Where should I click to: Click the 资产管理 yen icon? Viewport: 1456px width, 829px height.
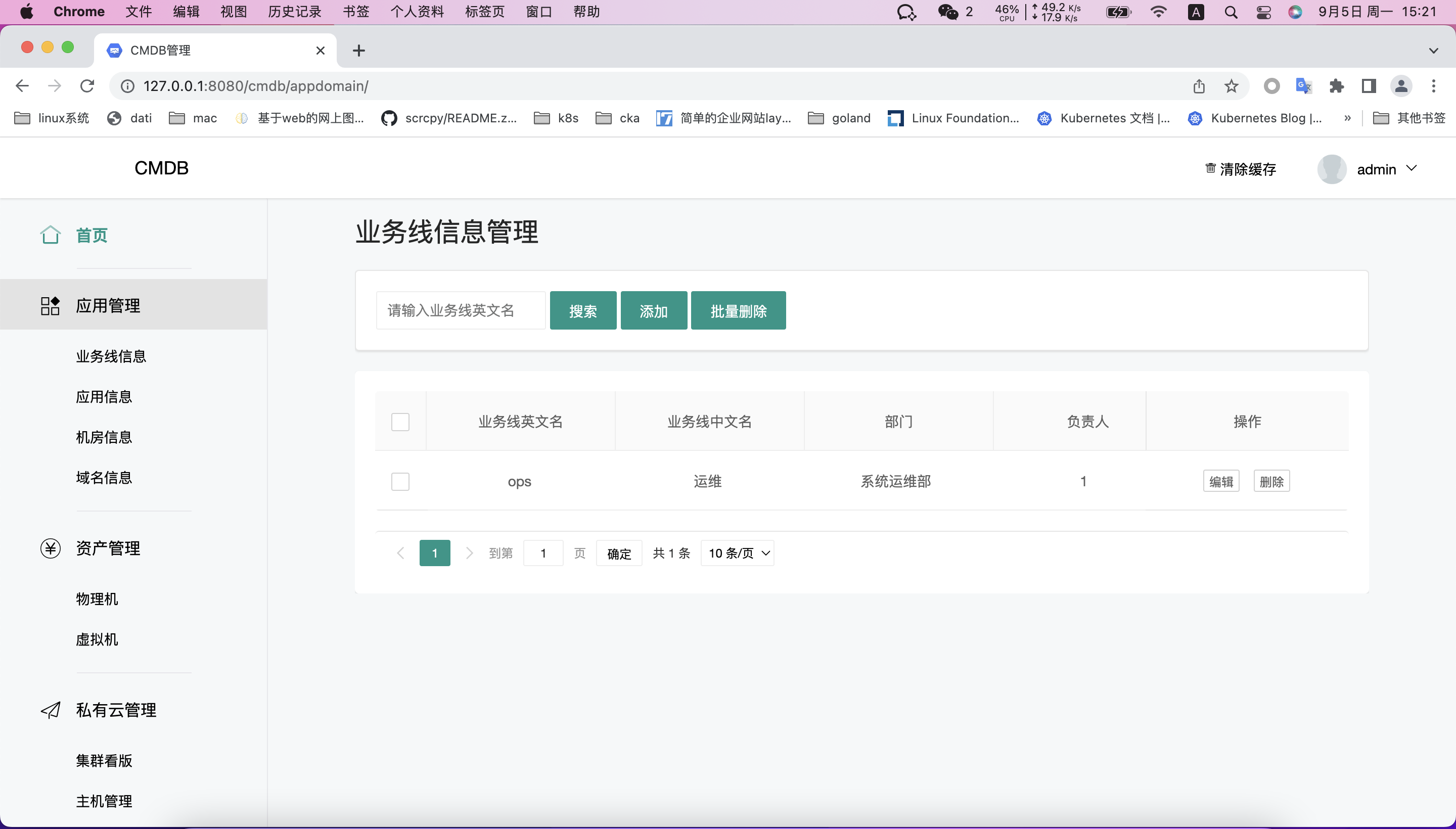[50, 548]
